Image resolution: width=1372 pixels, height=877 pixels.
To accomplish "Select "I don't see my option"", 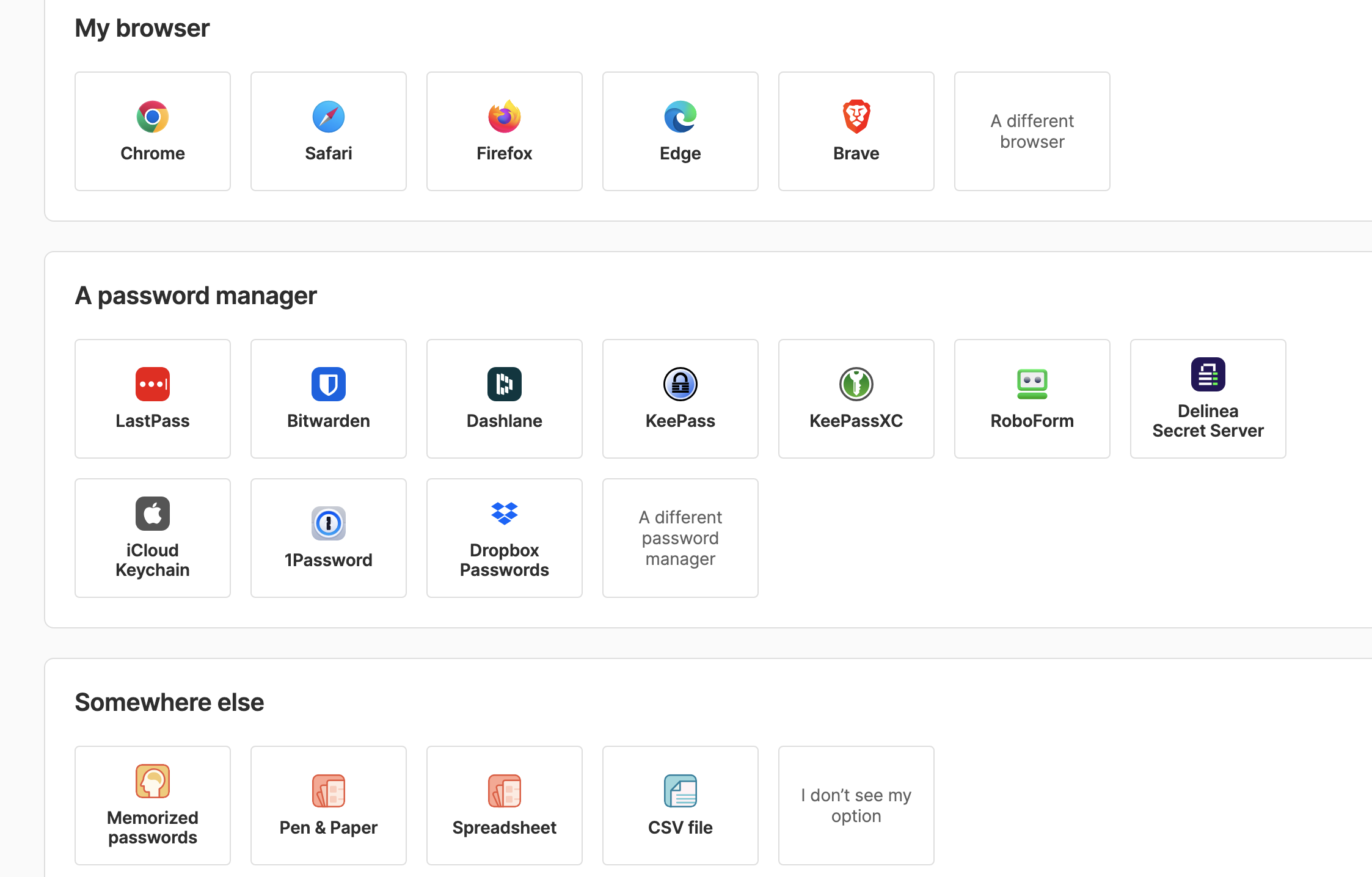I will tap(856, 806).
